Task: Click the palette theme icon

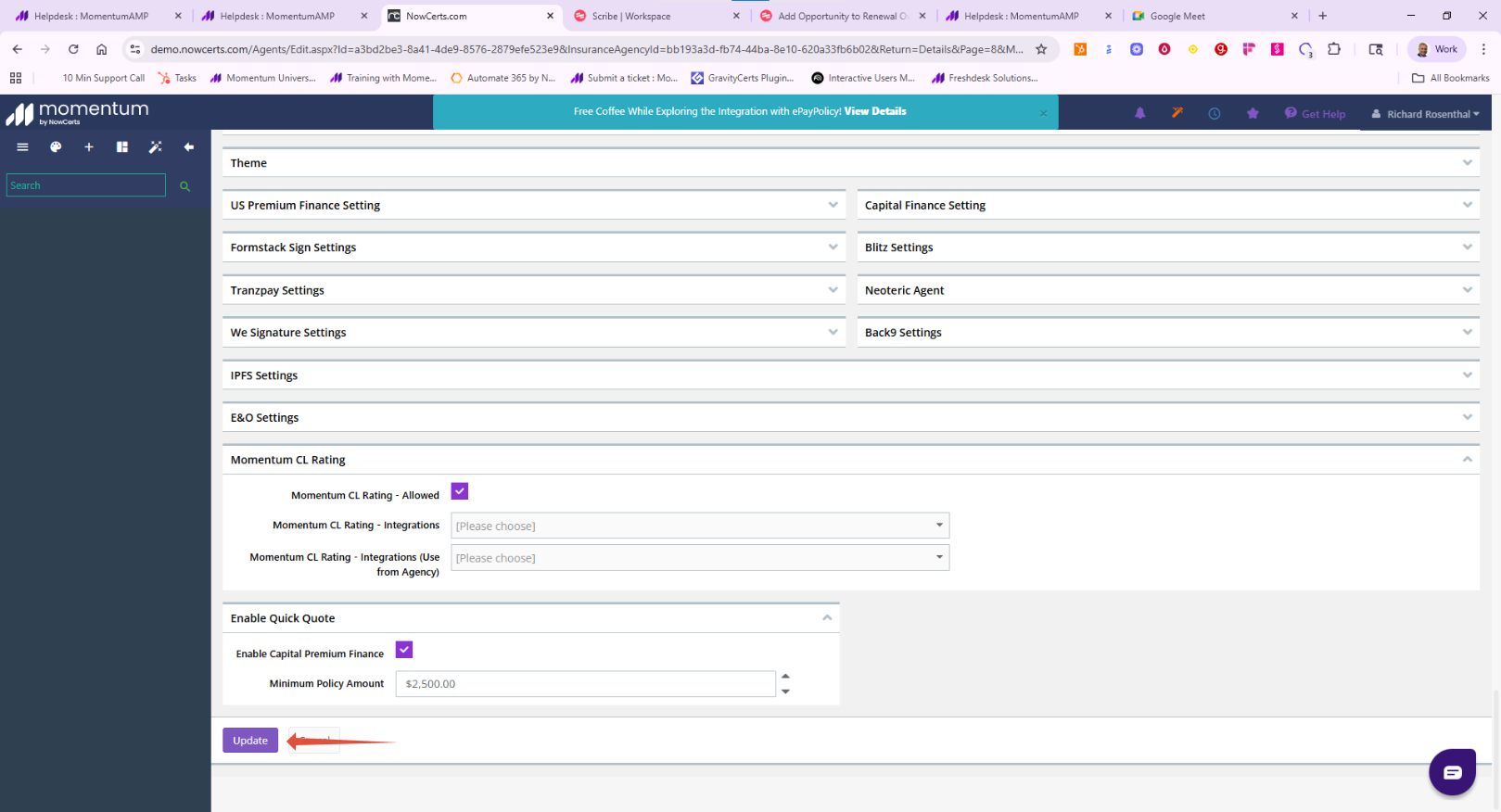Action: pos(56,147)
